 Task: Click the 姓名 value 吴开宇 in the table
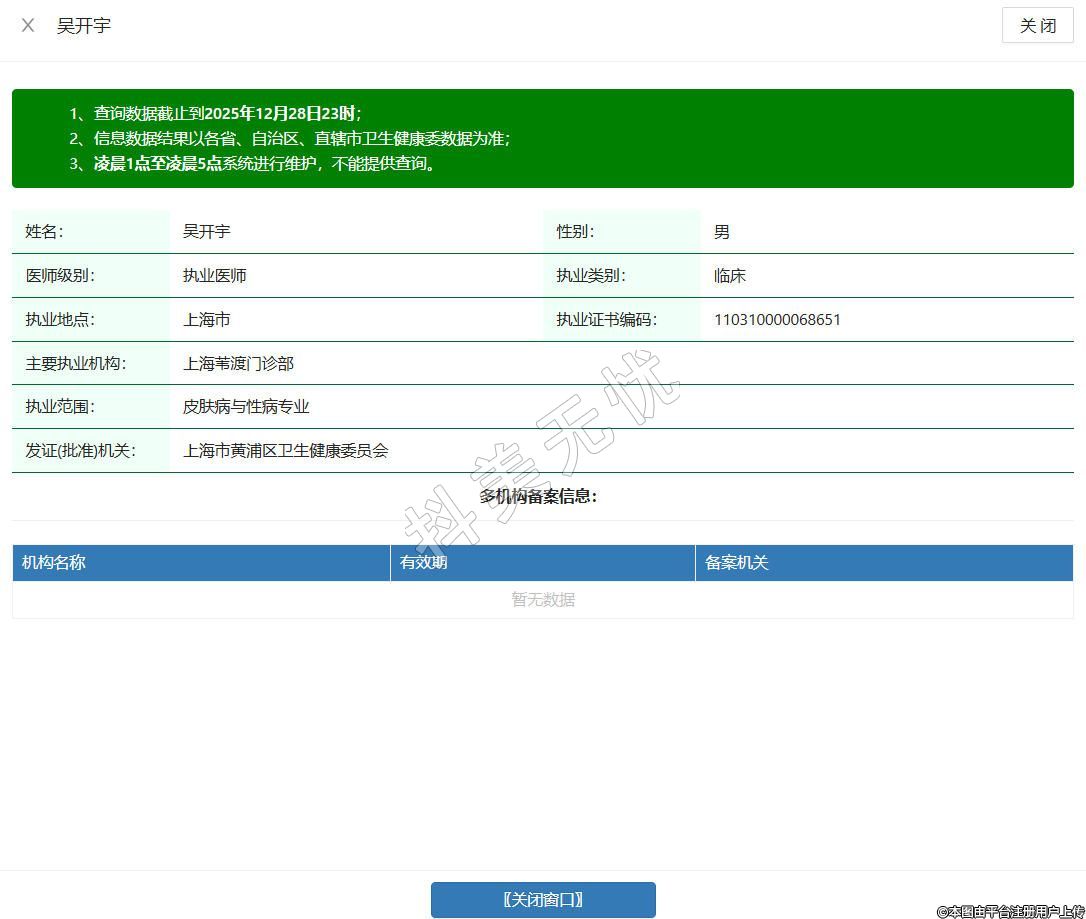pos(207,232)
